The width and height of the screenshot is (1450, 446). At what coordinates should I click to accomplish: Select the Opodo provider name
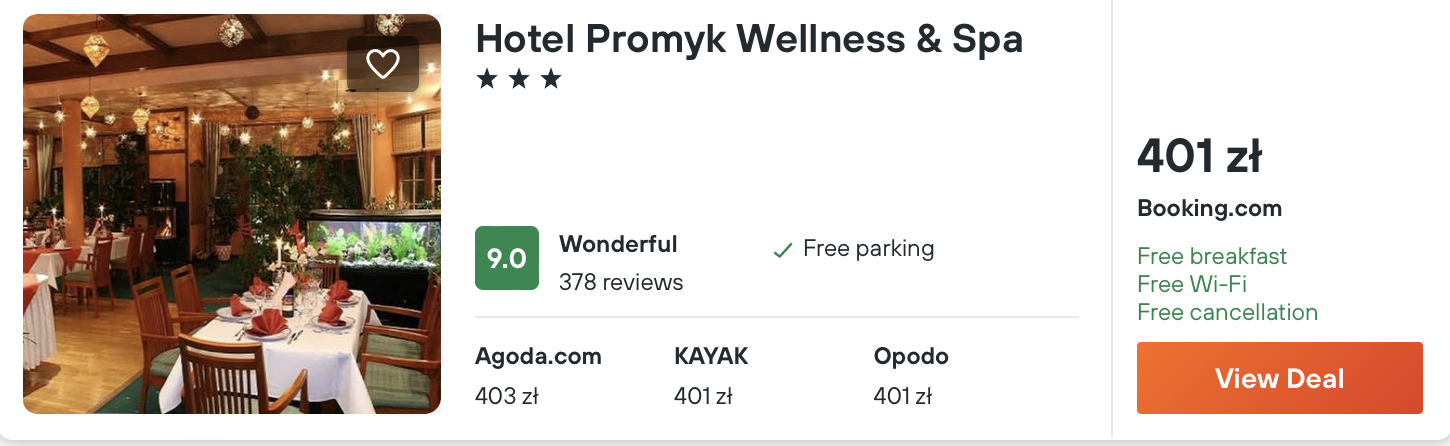pyautogui.click(x=911, y=356)
